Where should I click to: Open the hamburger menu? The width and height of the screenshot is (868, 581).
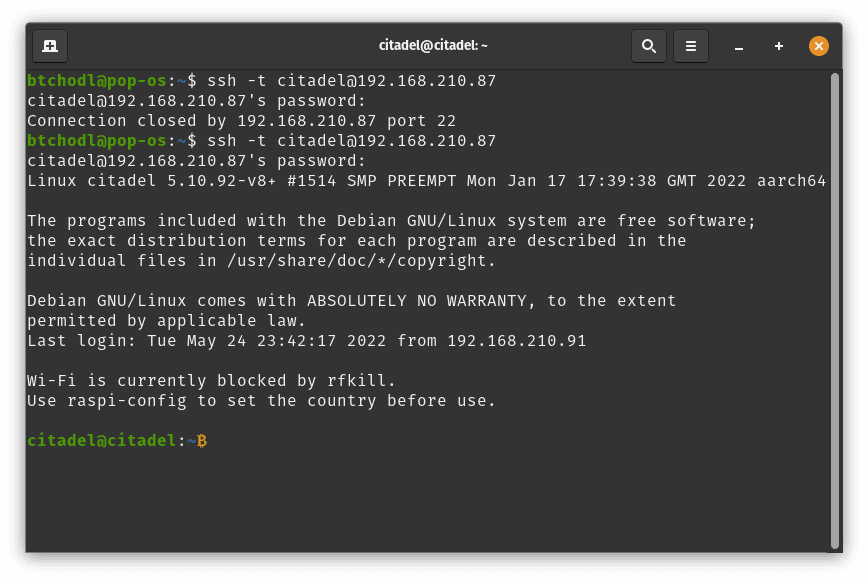click(691, 46)
